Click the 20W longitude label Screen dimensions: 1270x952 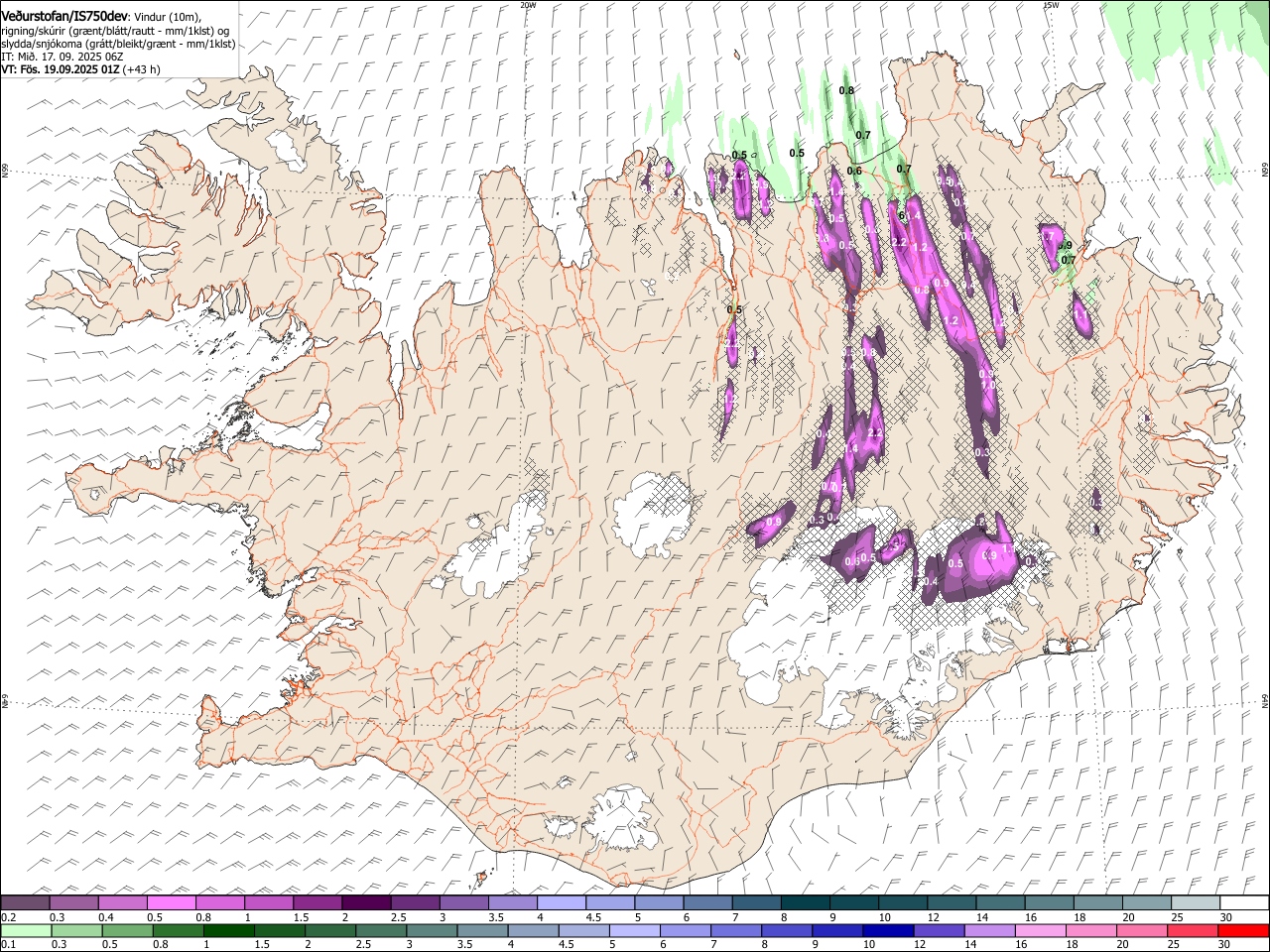click(528, 5)
